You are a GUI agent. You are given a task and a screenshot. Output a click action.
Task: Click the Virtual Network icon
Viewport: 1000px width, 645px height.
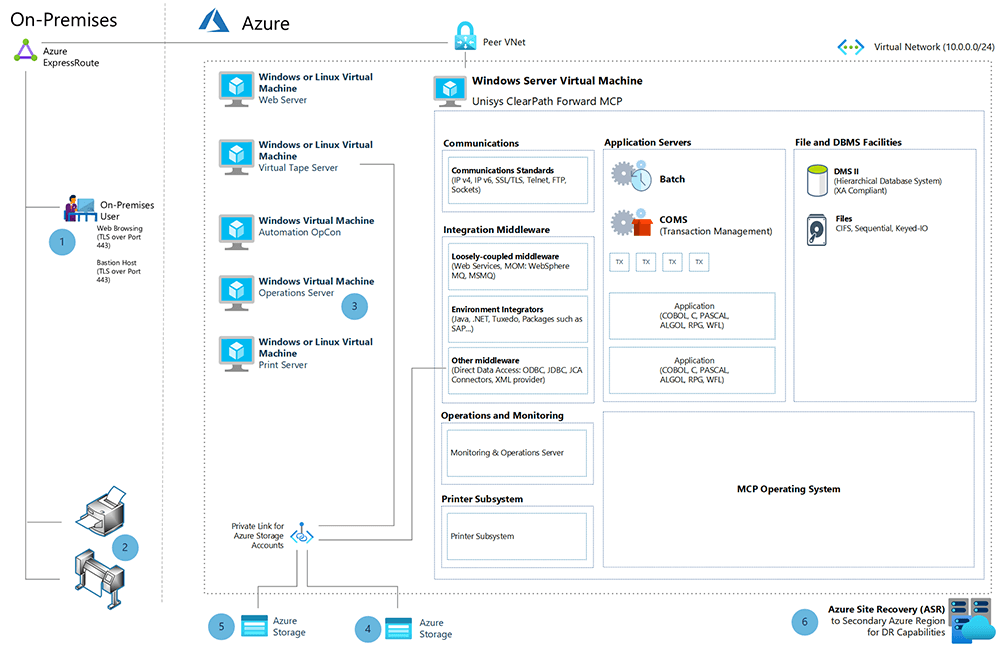pyautogui.click(x=851, y=47)
